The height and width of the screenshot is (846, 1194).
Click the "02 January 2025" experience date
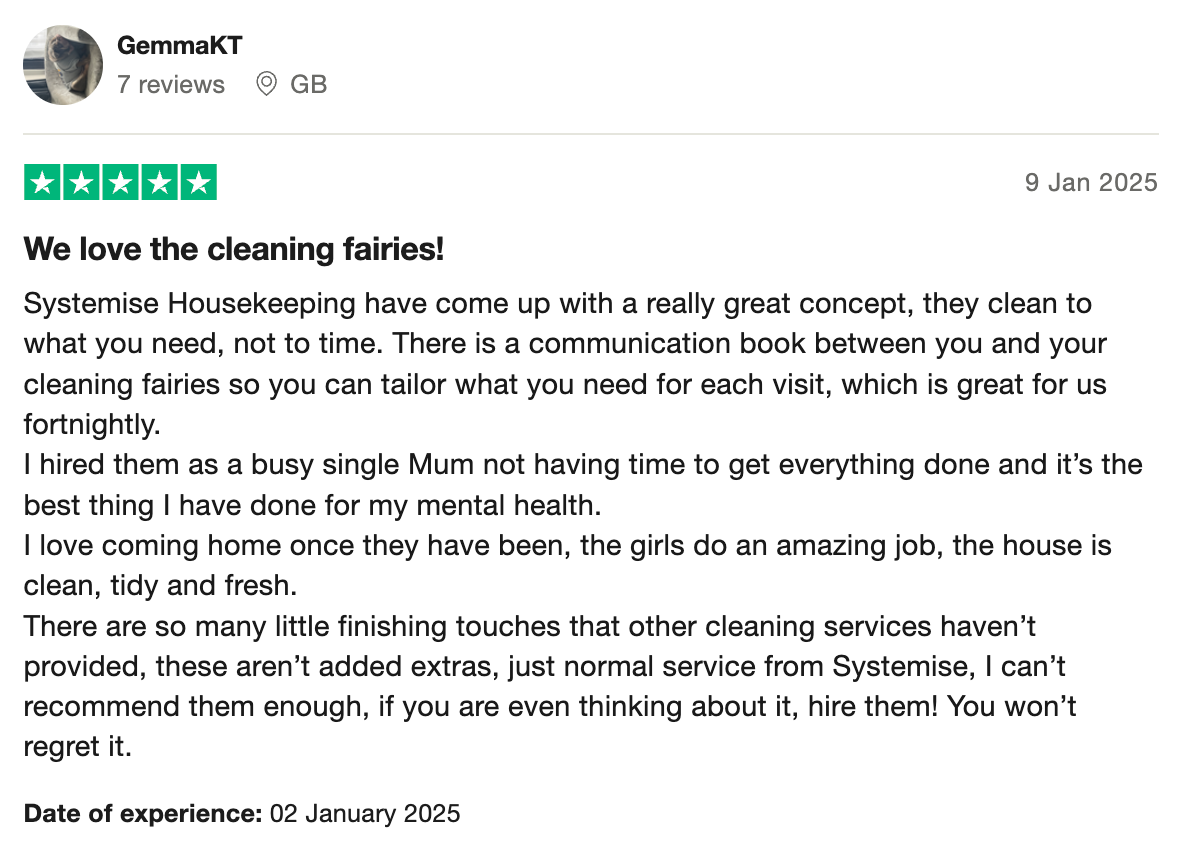365,813
